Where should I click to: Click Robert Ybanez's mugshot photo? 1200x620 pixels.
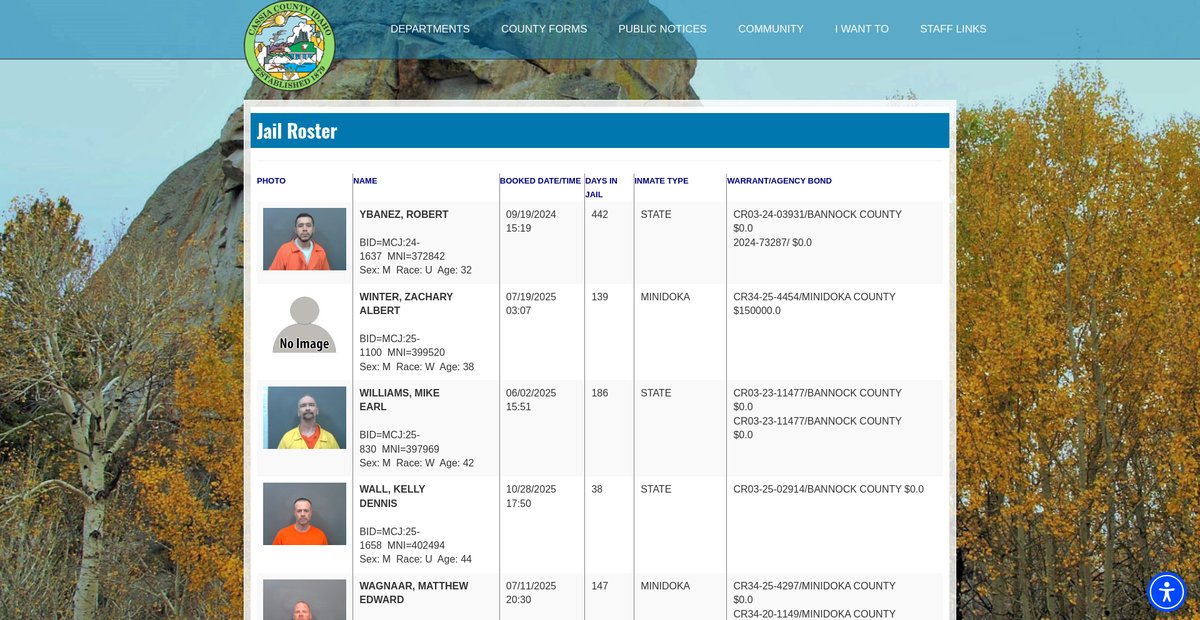tap(304, 239)
